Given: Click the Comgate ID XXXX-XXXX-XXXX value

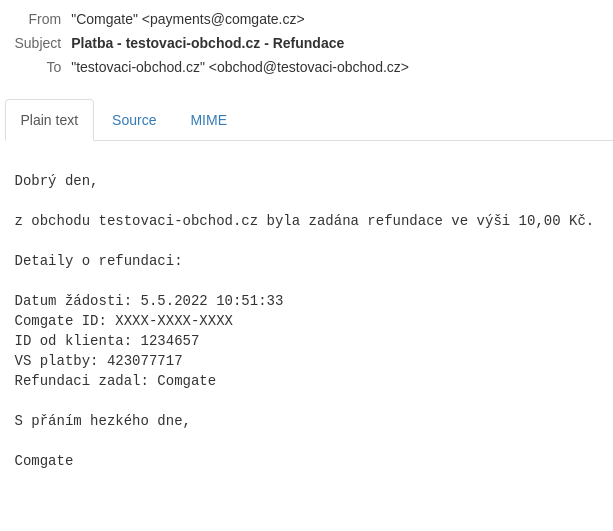Looking at the screenshot, I should coord(174,321).
